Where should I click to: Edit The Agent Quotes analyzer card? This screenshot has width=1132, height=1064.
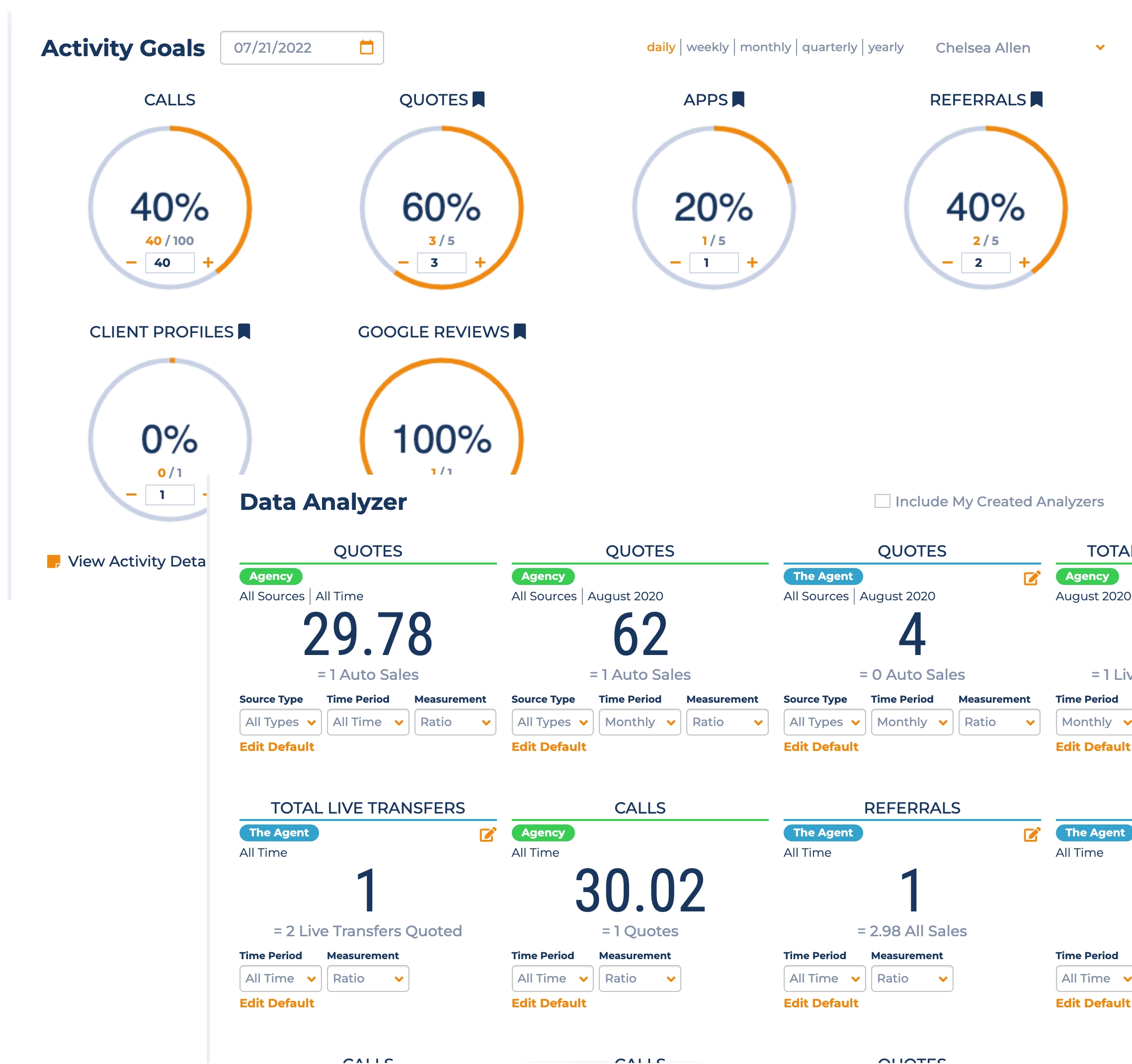[x=1032, y=577]
